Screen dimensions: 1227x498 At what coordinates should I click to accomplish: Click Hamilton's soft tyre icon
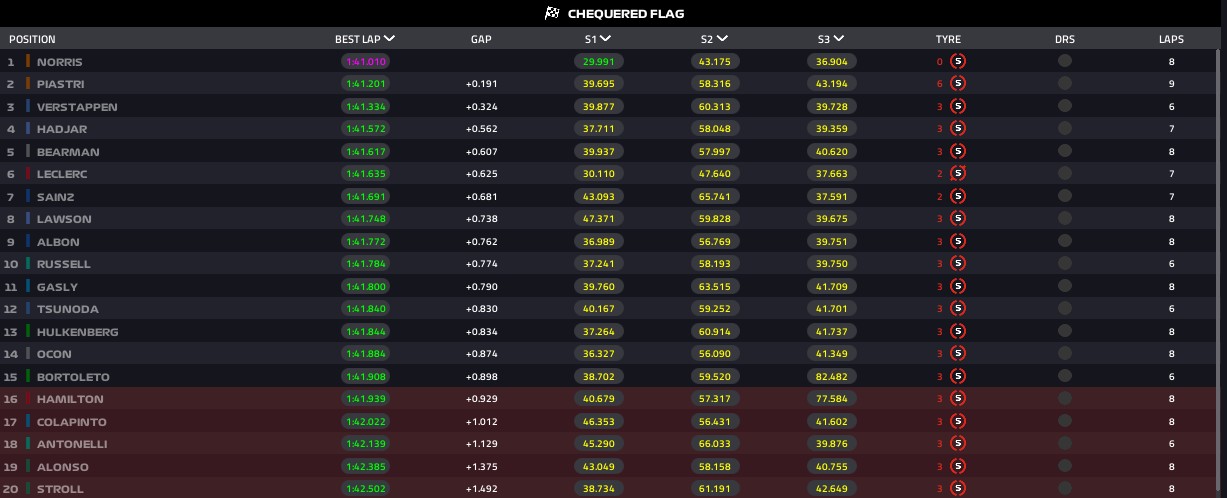tap(957, 399)
